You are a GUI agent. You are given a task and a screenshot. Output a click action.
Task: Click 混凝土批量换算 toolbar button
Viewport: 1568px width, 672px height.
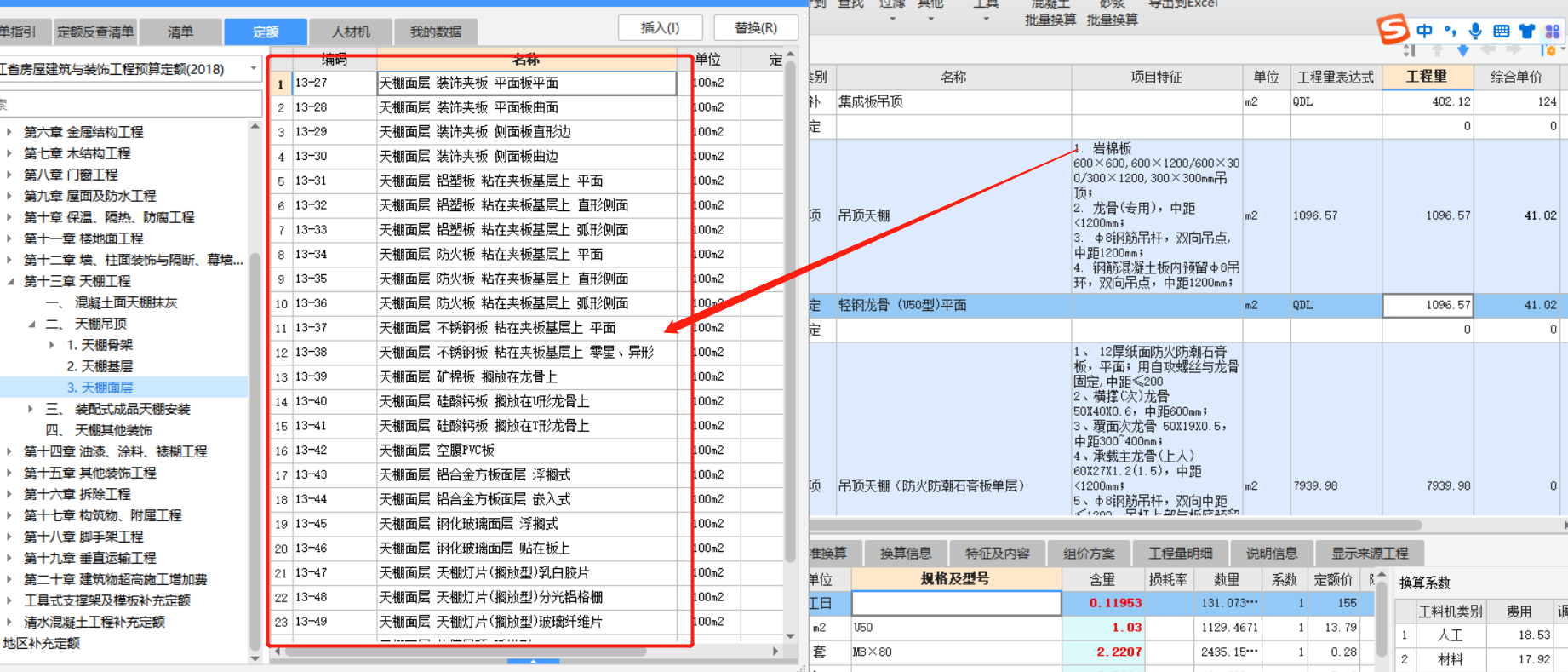pos(1050,13)
